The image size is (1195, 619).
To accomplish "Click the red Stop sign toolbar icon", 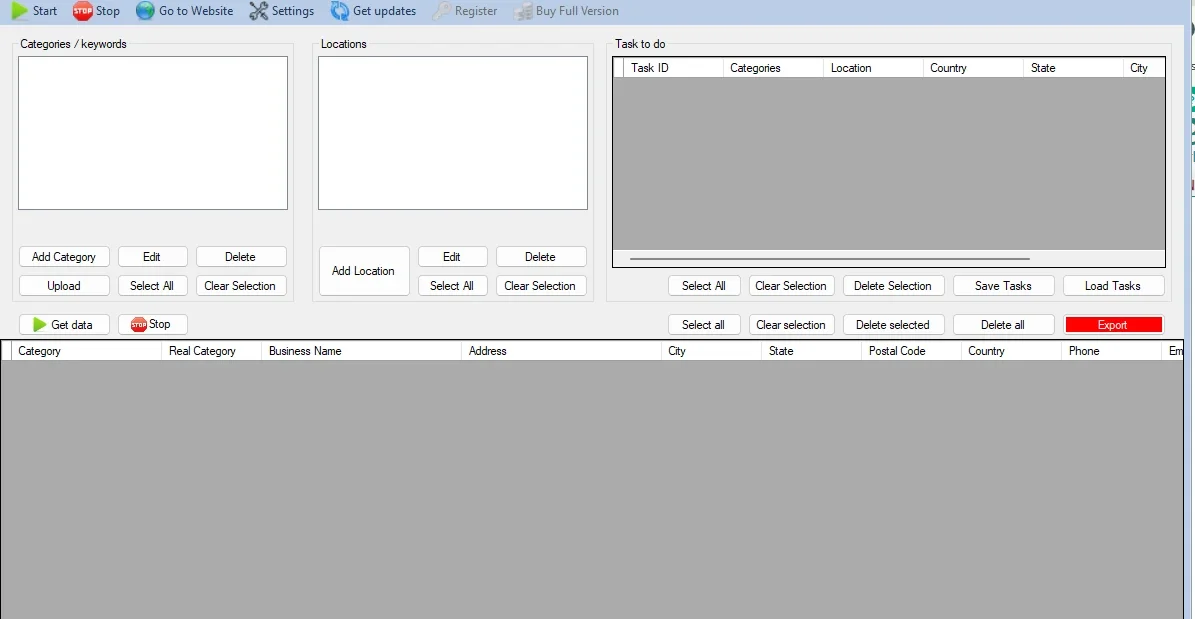I will pyautogui.click(x=82, y=11).
